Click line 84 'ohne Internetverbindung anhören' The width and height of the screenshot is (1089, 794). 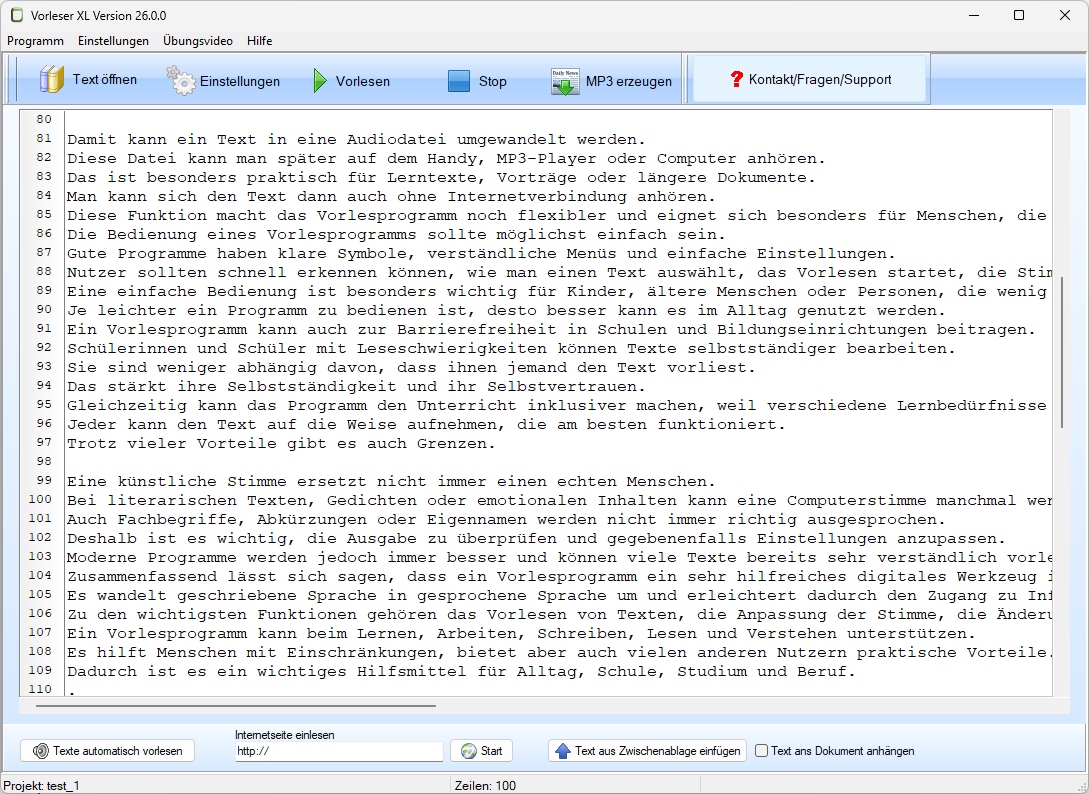(392, 197)
